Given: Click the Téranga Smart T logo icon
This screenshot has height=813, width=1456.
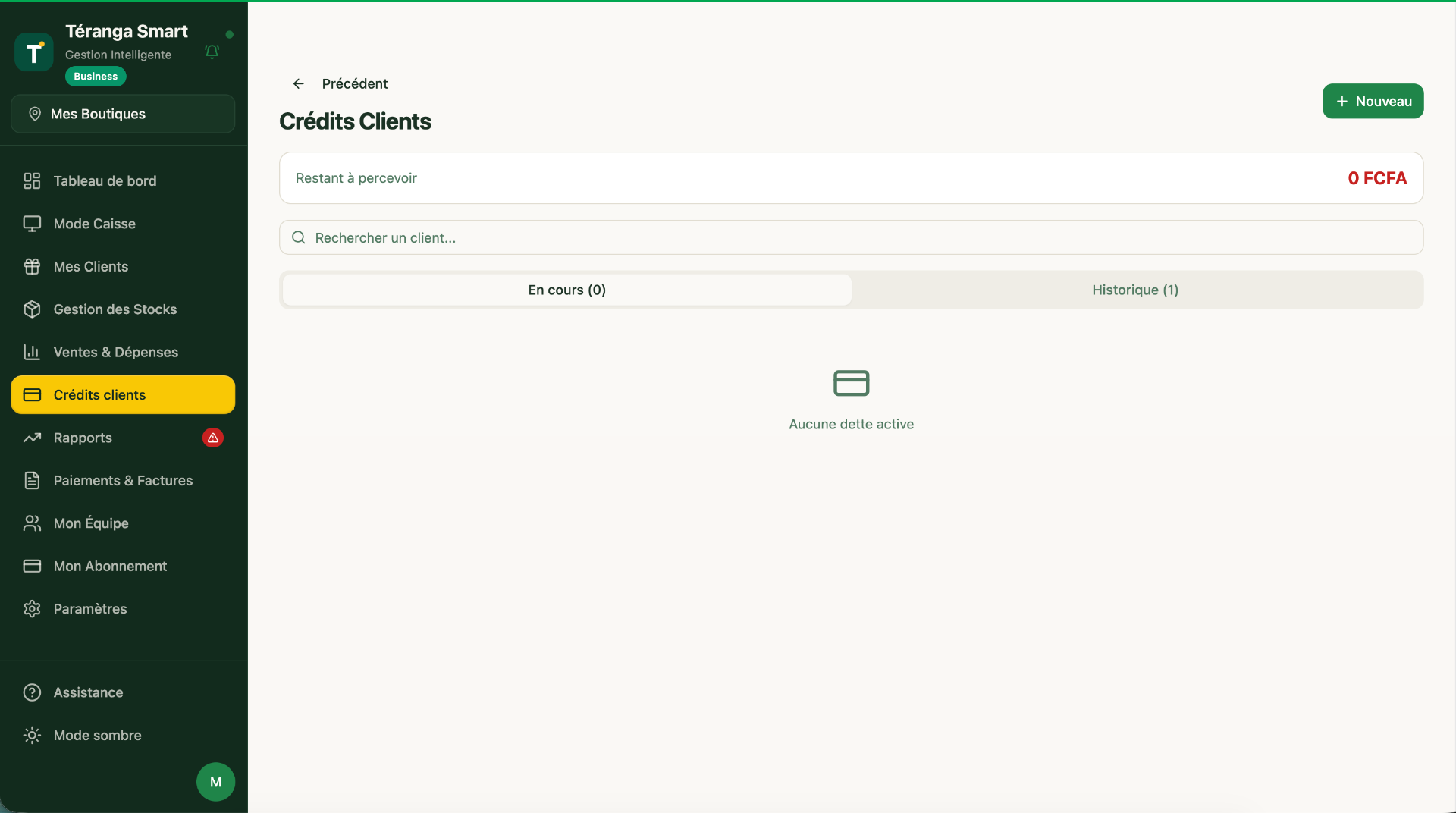Looking at the screenshot, I should click(x=34, y=52).
